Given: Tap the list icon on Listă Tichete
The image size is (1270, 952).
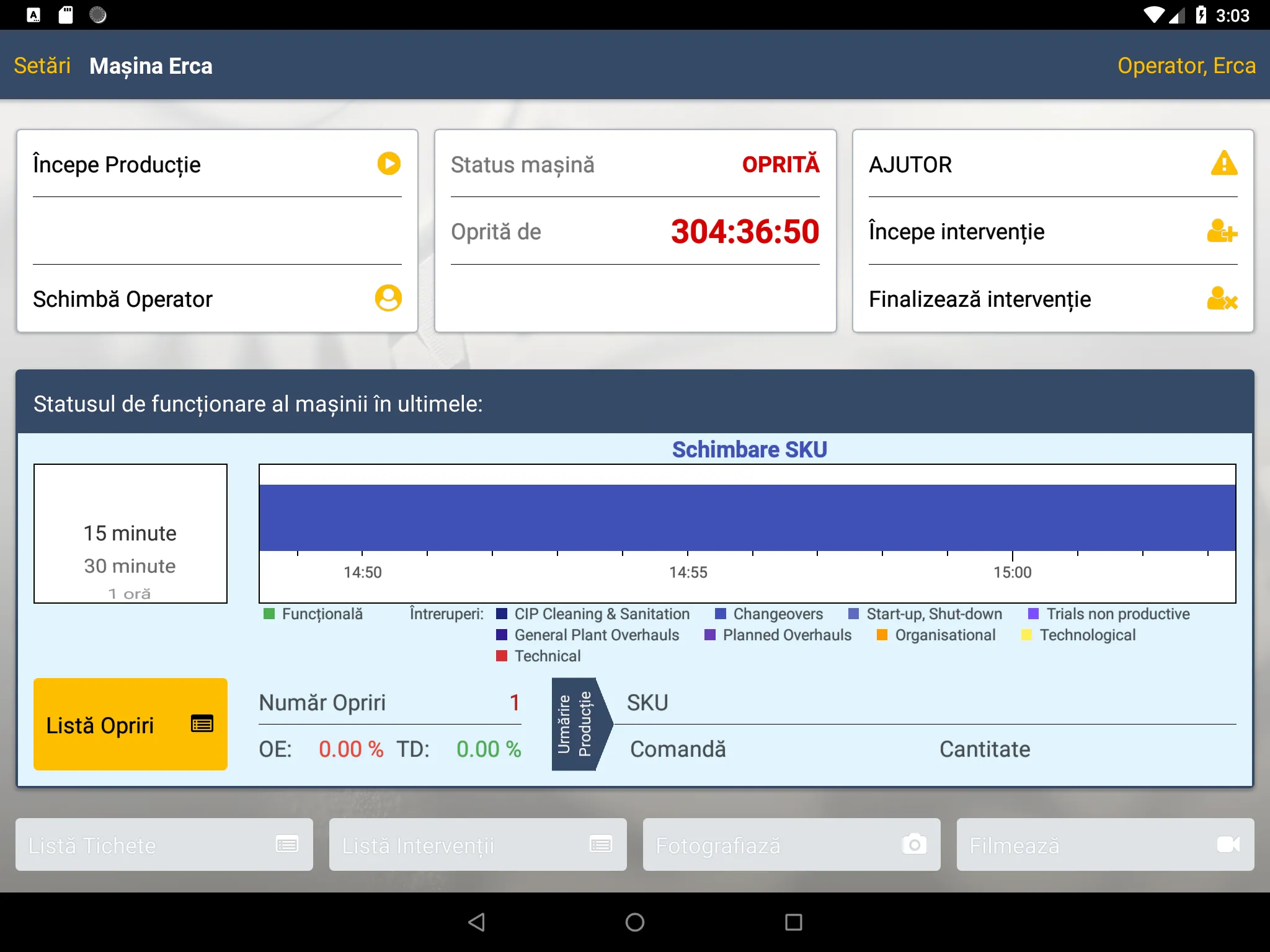Looking at the screenshot, I should point(286,844).
